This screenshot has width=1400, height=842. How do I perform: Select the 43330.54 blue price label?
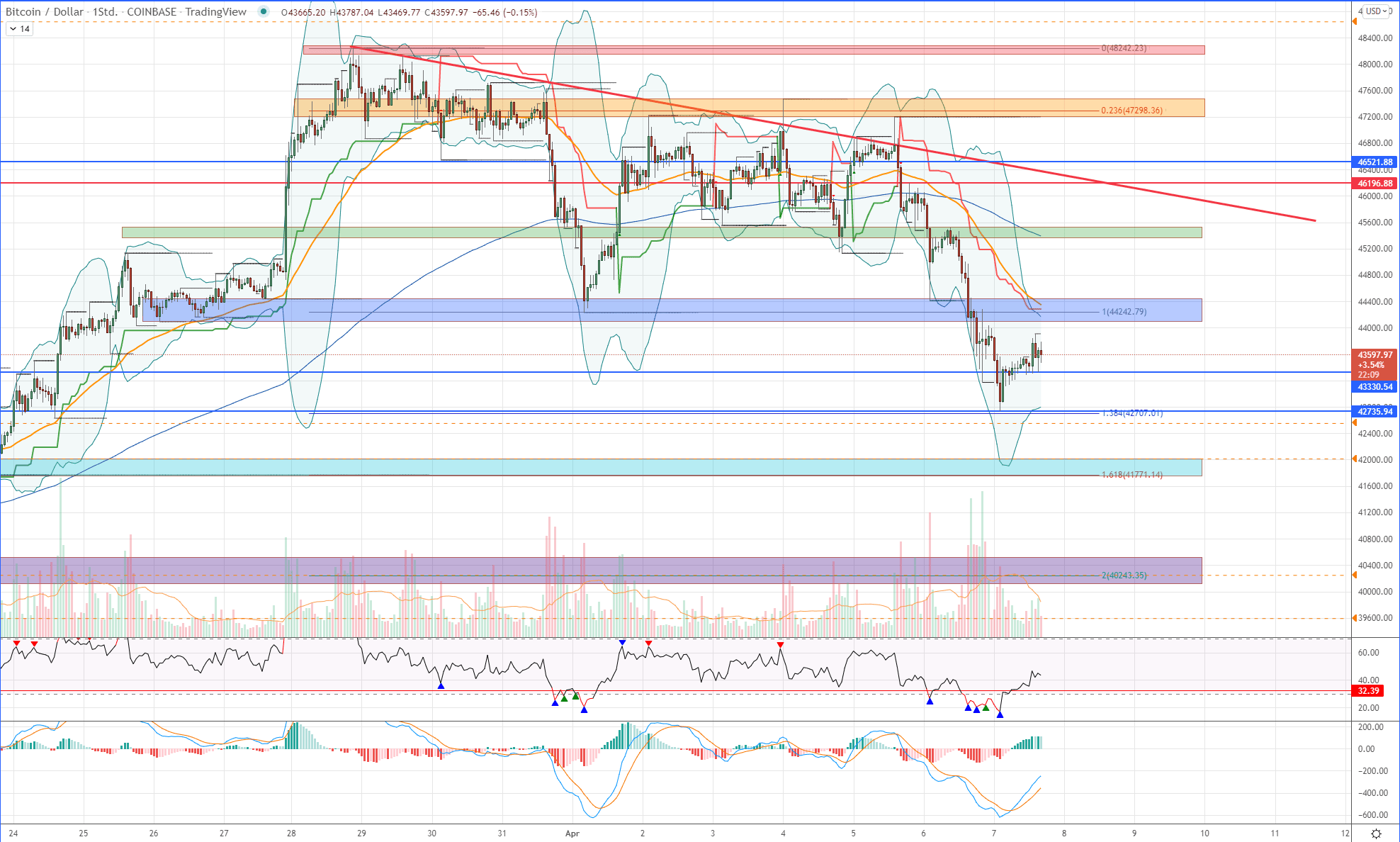click(1374, 387)
